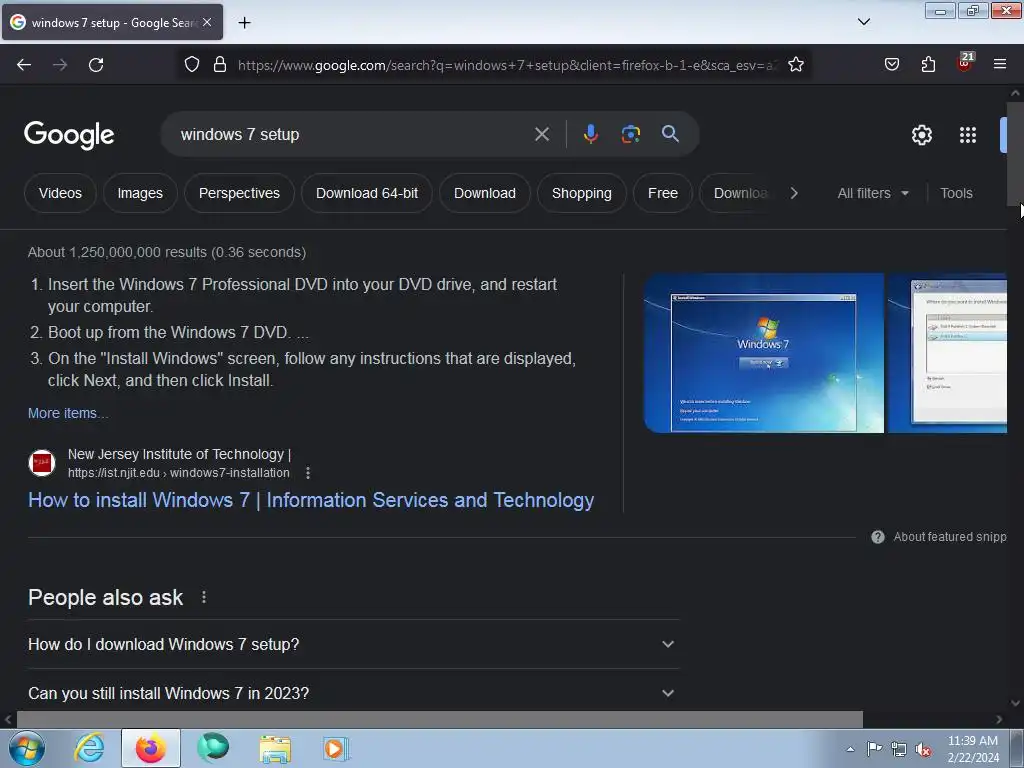The height and width of the screenshot is (768, 1024).
Task: Select the Free filter chip
Action: [663, 193]
